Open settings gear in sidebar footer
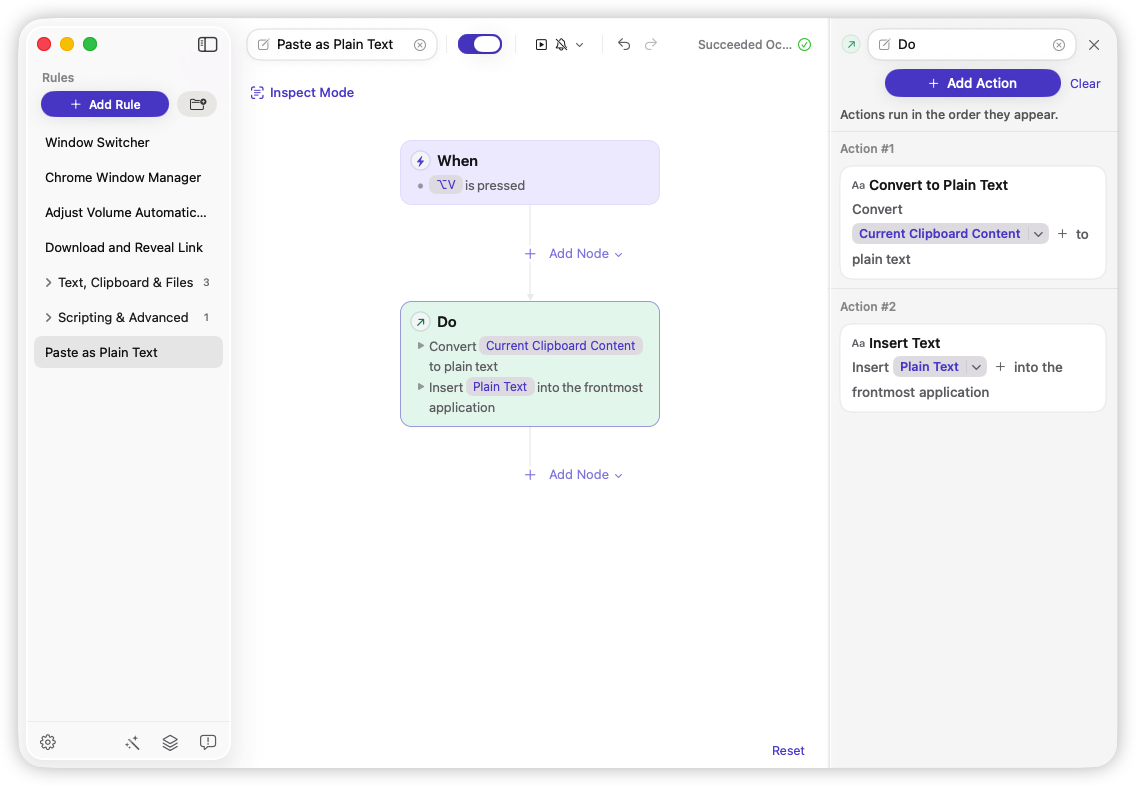 (x=48, y=742)
